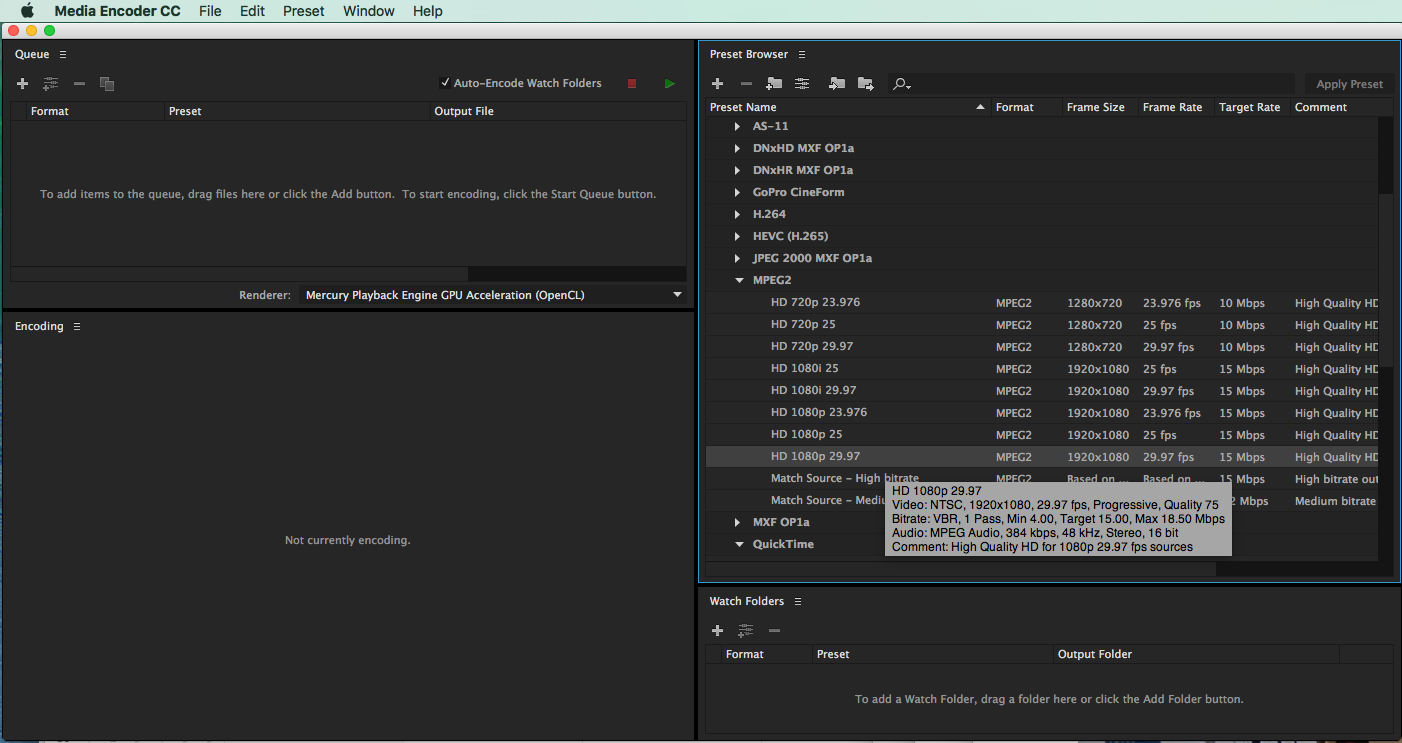
Task: Click the Preset Browser vertical scrollbar
Action: (x=1385, y=280)
